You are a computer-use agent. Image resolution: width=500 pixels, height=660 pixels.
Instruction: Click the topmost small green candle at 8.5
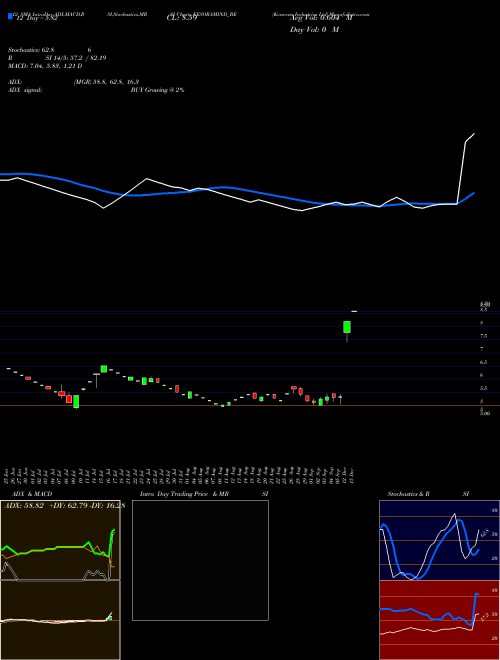[x=354, y=311]
